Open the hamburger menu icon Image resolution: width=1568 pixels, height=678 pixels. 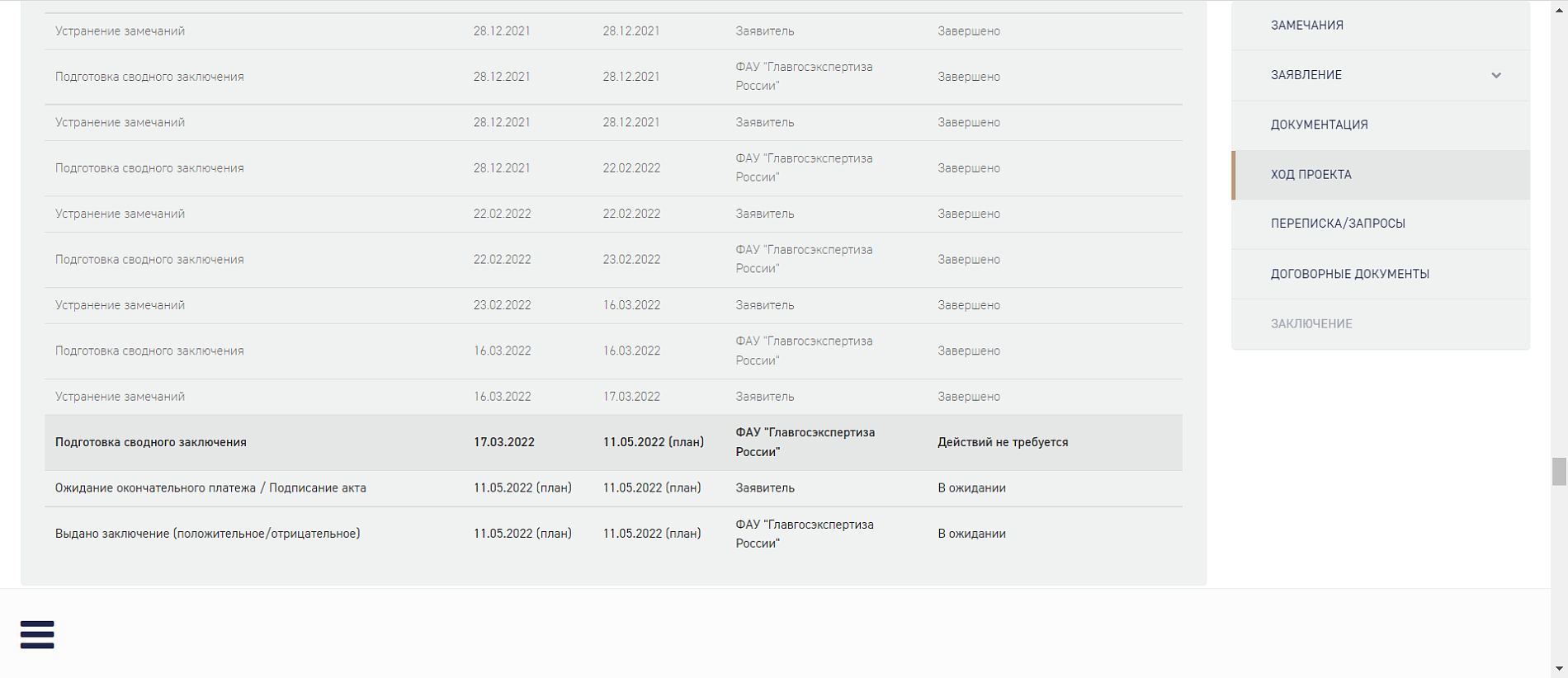tap(37, 634)
